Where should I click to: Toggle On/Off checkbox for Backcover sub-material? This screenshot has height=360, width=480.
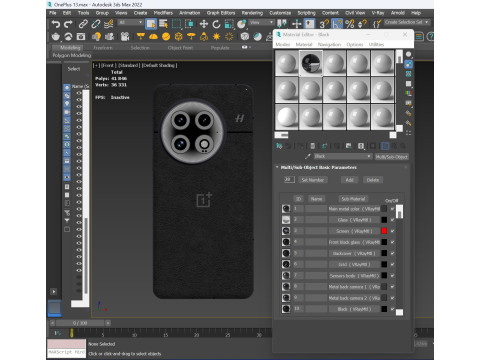pyautogui.click(x=393, y=253)
